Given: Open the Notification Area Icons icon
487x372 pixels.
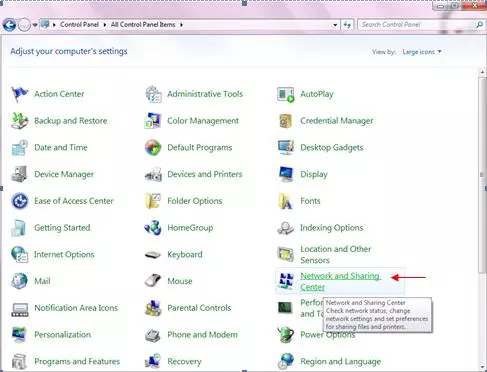Looking at the screenshot, I should tap(19, 309).
